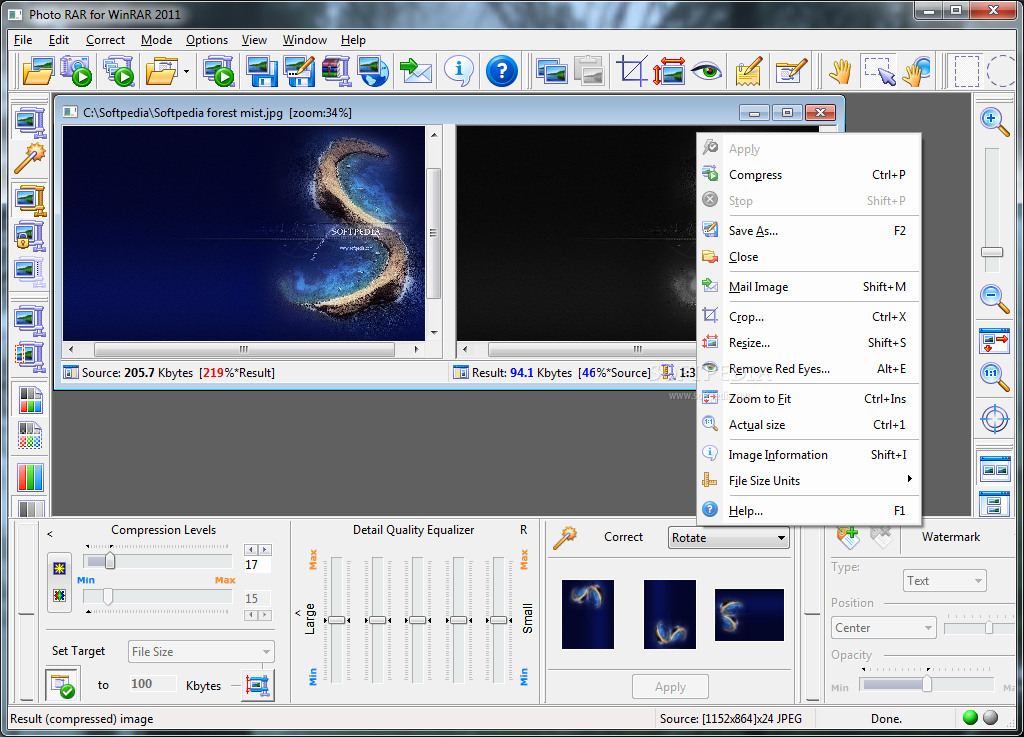Choose Compress from the context menu

(808, 175)
